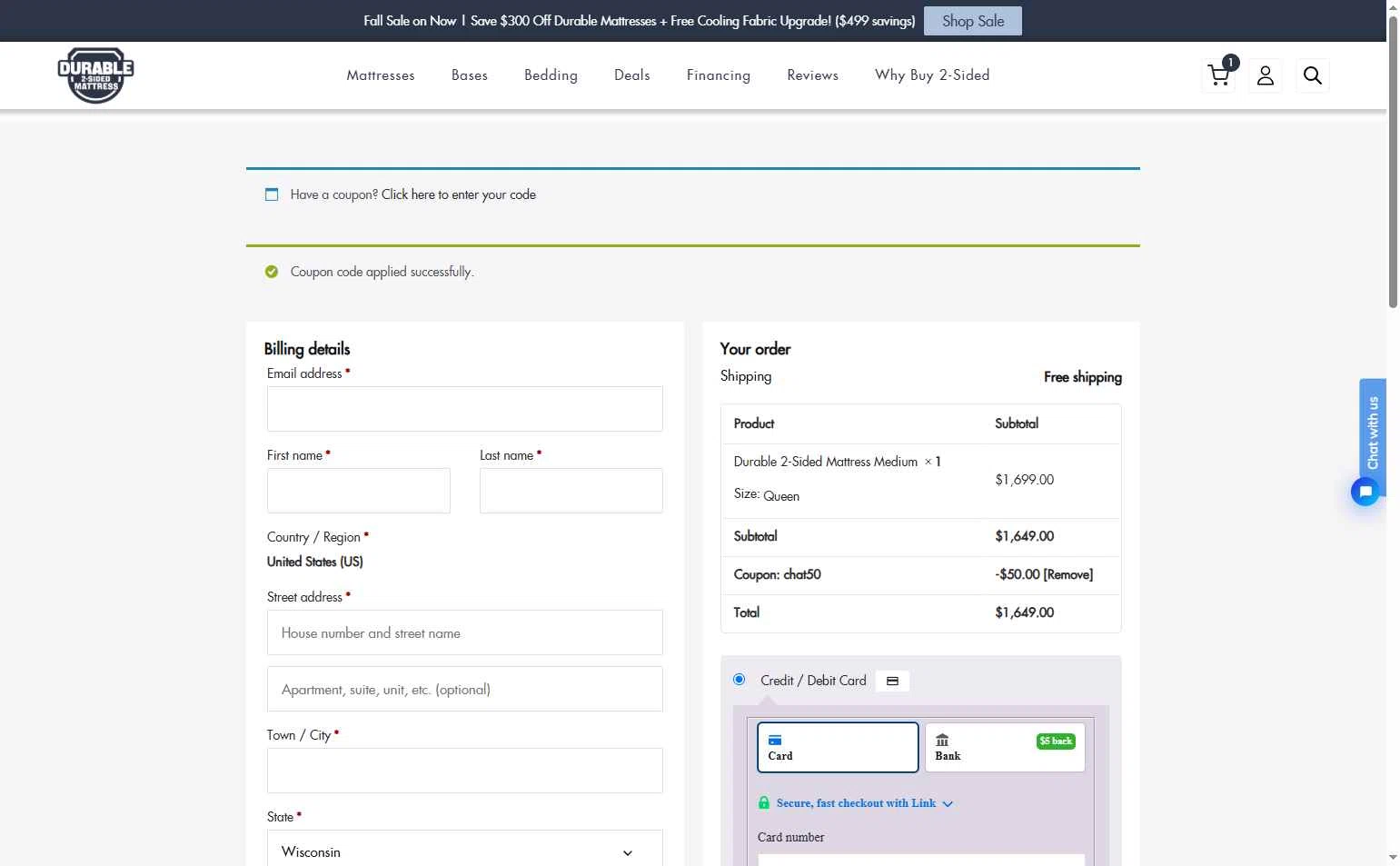
Task: Open the shopping cart icon
Action: pyautogui.click(x=1218, y=75)
